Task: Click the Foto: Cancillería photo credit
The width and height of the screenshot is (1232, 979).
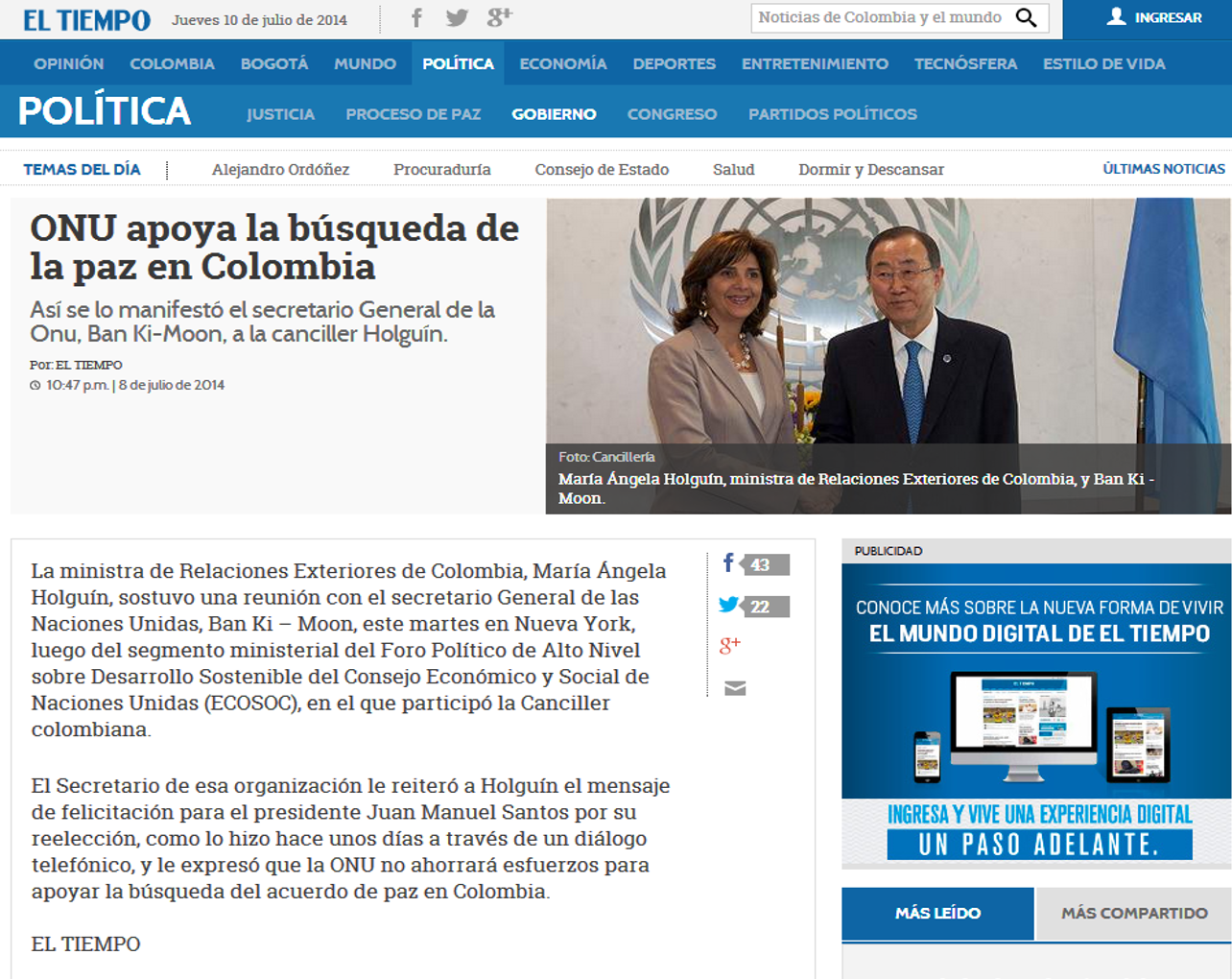Action: [606, 457]
